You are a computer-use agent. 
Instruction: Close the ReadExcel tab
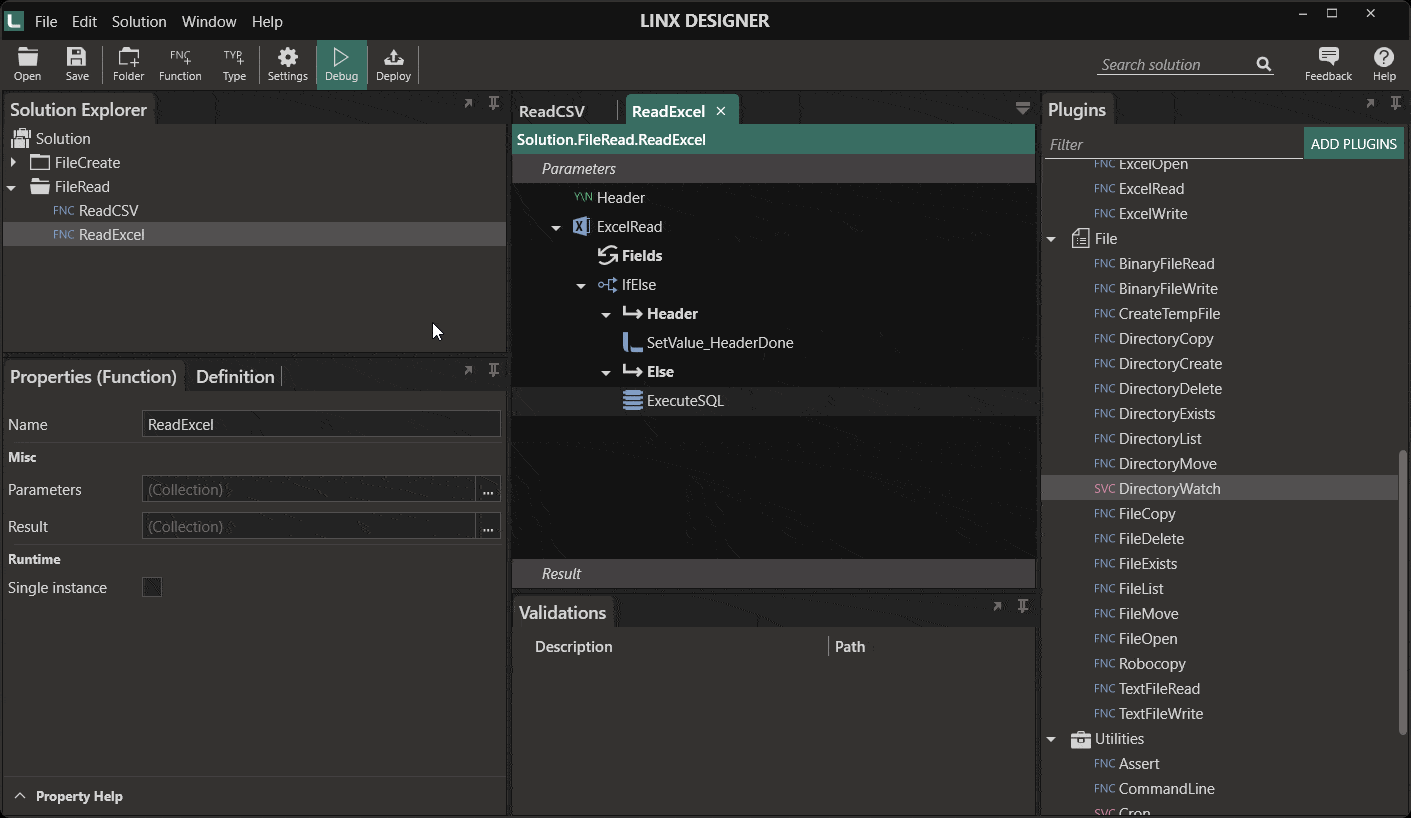[x=721, y=111]
